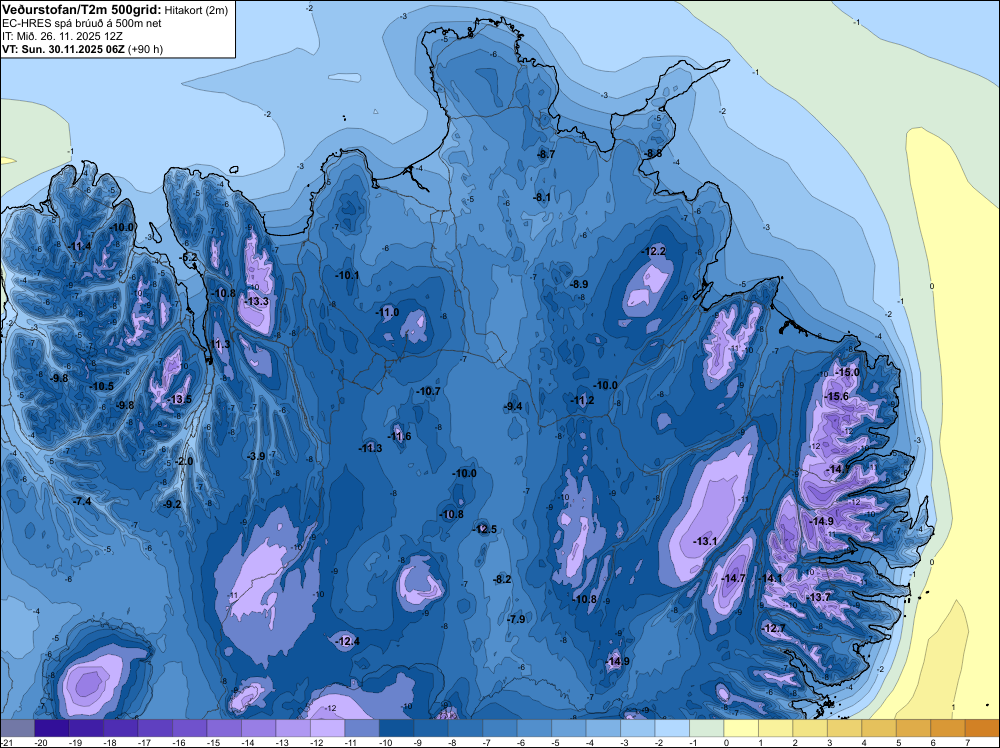The height and width of the screenshot is (748, 1000).
Task: Click the orange legend swatch right of label 7
Action: click(x=982, y=728)
